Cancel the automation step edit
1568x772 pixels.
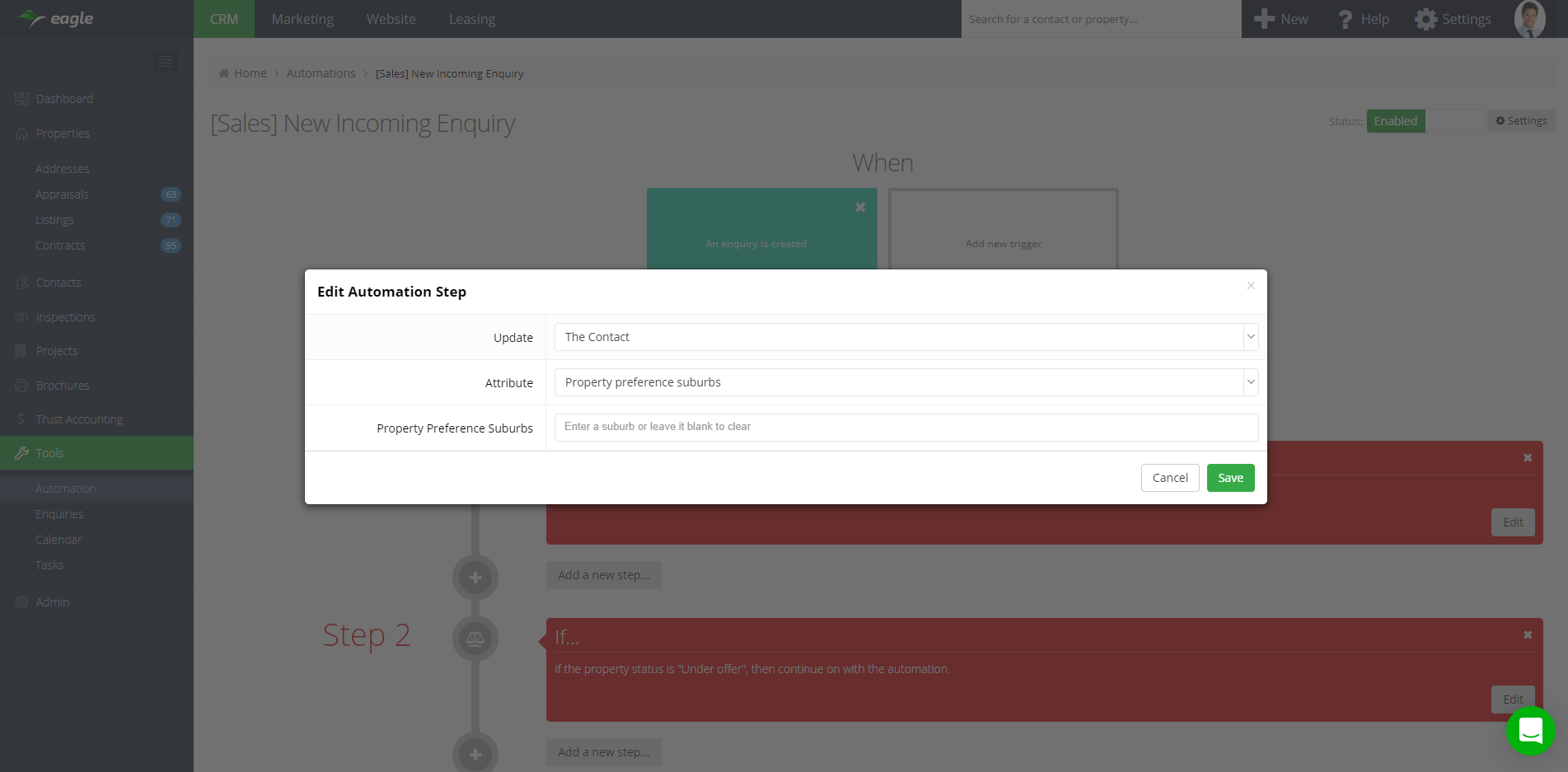pyautogui.click(x=1169, y=478)
